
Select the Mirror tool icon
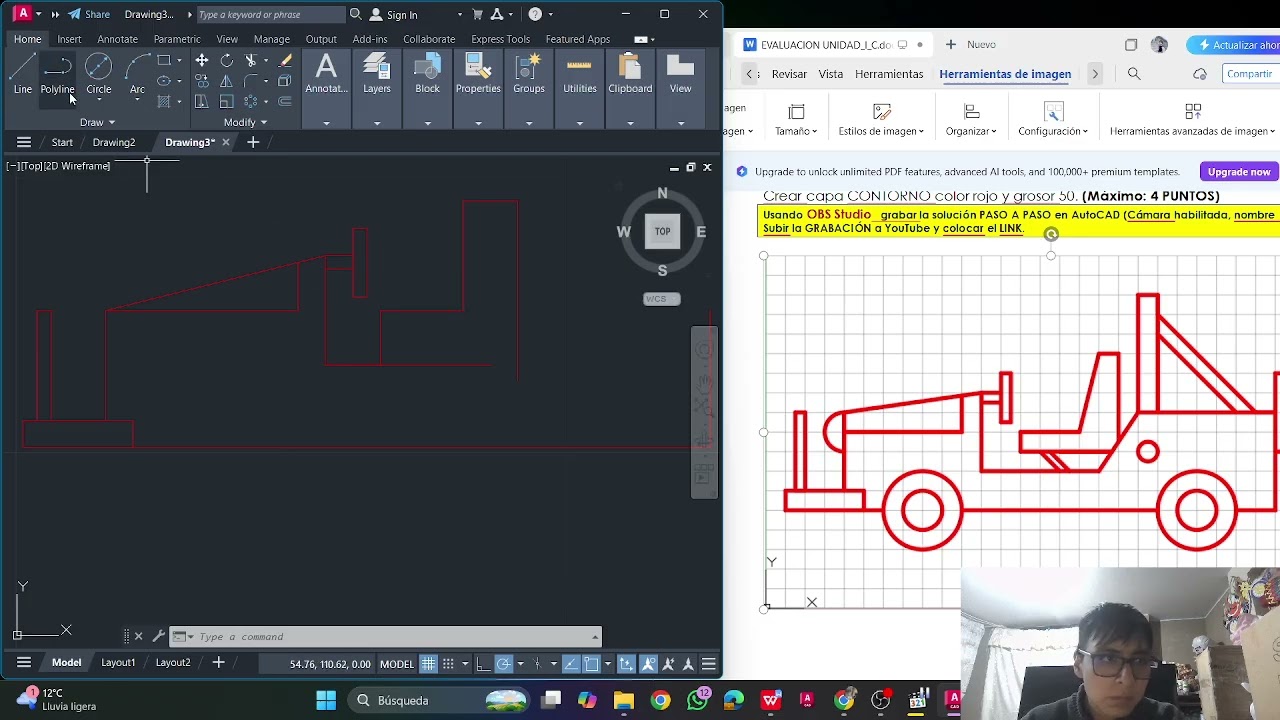point(227,81)
